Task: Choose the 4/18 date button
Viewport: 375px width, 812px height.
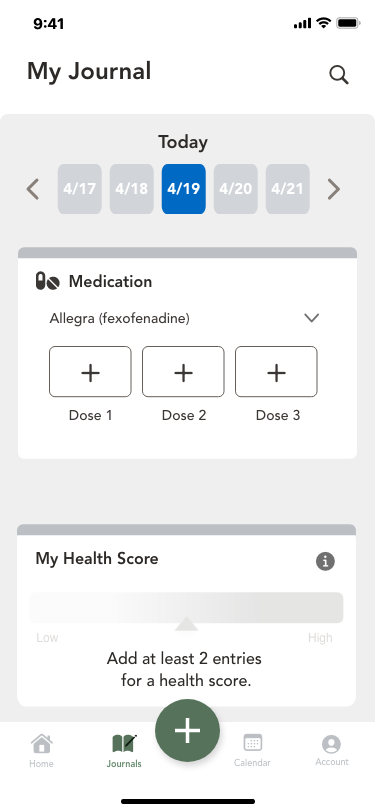Action: pyautogui.click(x=132, y=189)
